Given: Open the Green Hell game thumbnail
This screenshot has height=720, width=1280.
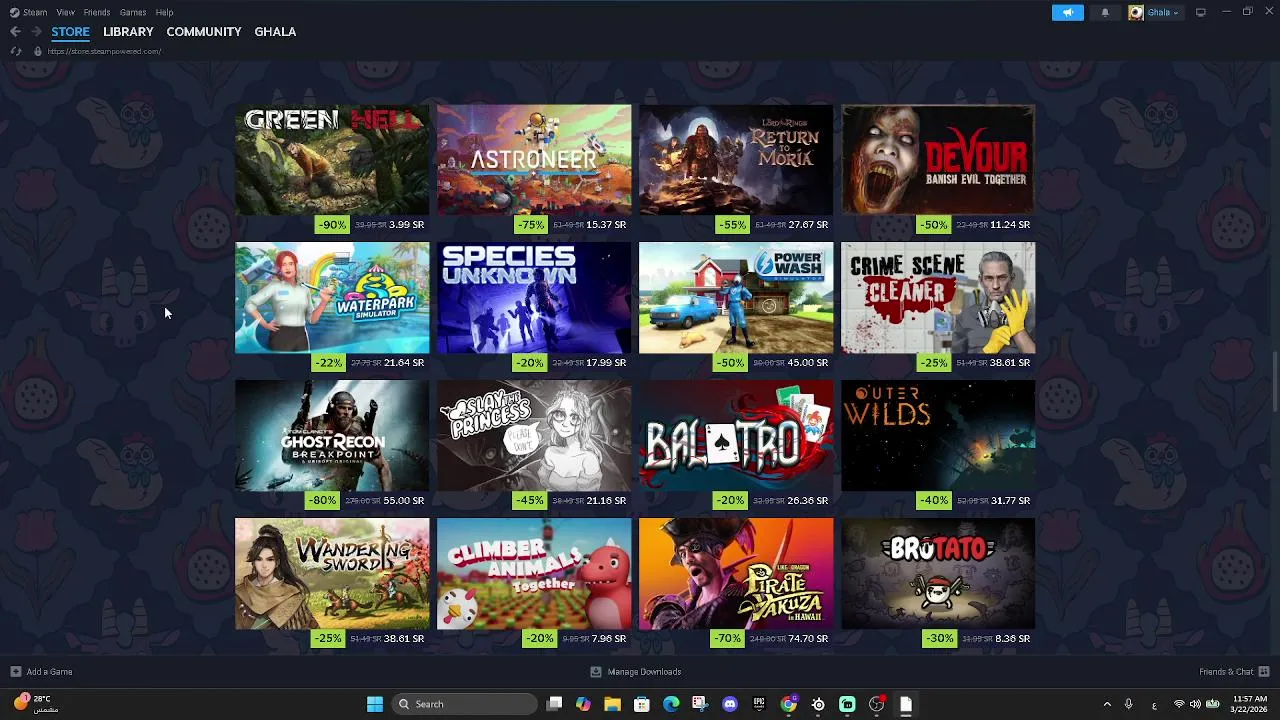Looking at the screenshot, I should [x=332, y=160].
